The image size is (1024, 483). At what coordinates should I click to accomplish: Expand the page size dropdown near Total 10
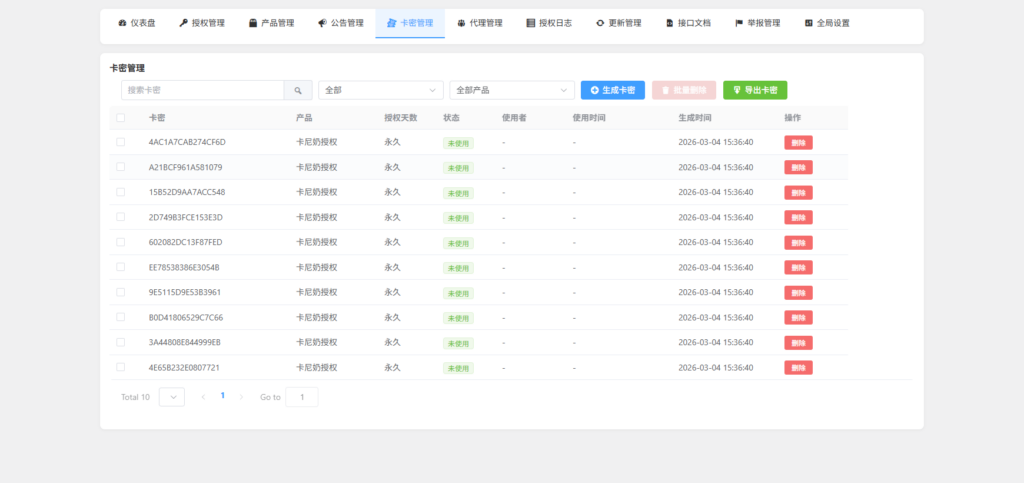coord(172,397)
